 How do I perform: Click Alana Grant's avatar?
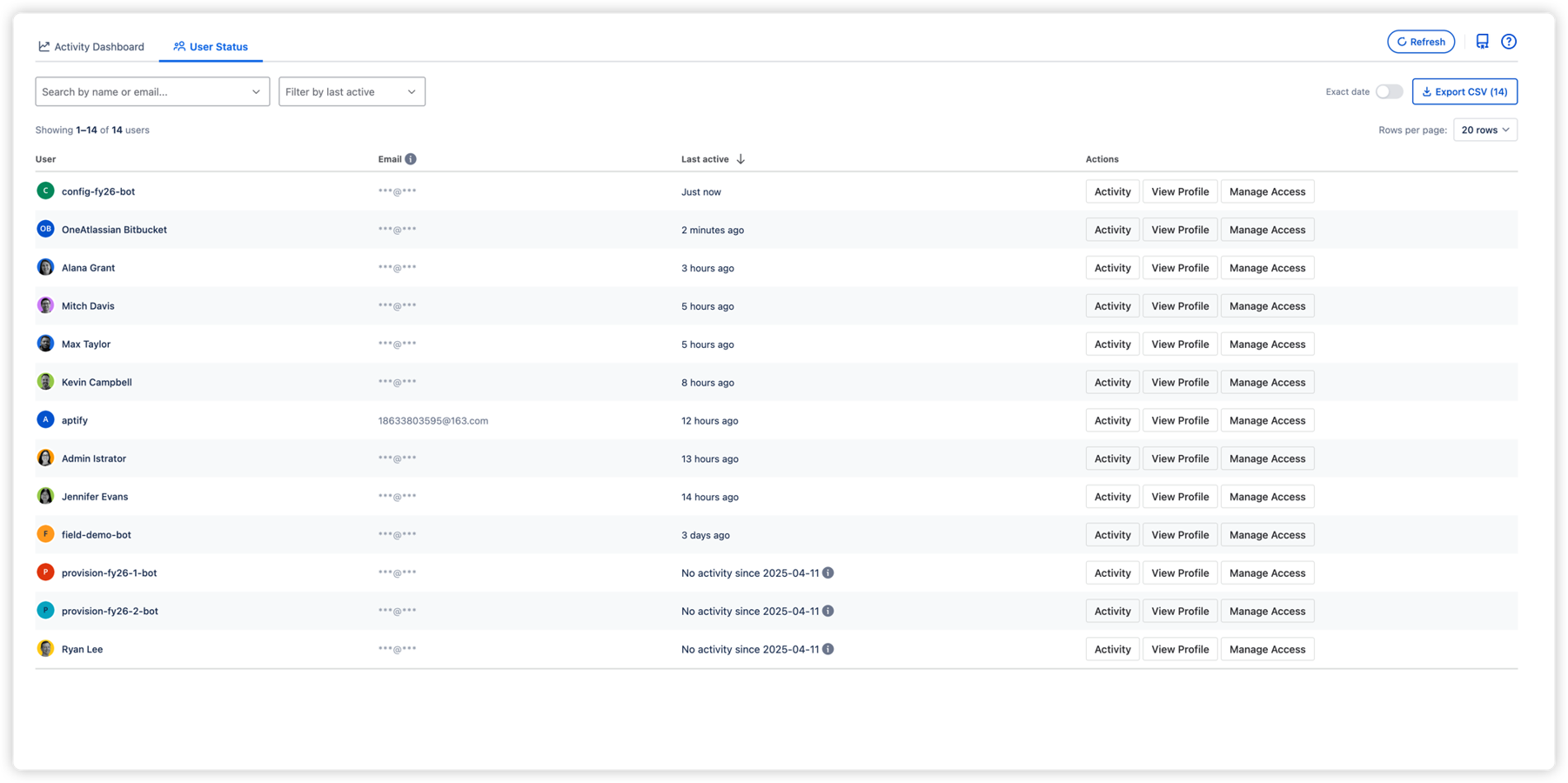45,268
